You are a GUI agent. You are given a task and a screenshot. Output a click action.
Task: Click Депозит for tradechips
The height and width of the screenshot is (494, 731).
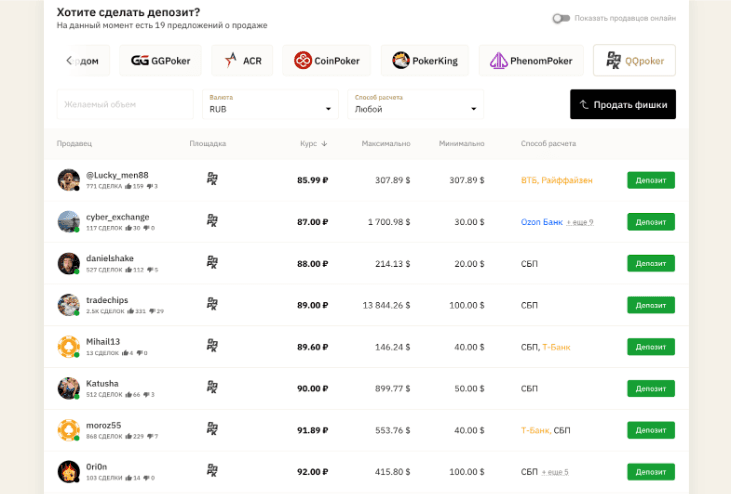pyautogui.click(x=651, y=305)
